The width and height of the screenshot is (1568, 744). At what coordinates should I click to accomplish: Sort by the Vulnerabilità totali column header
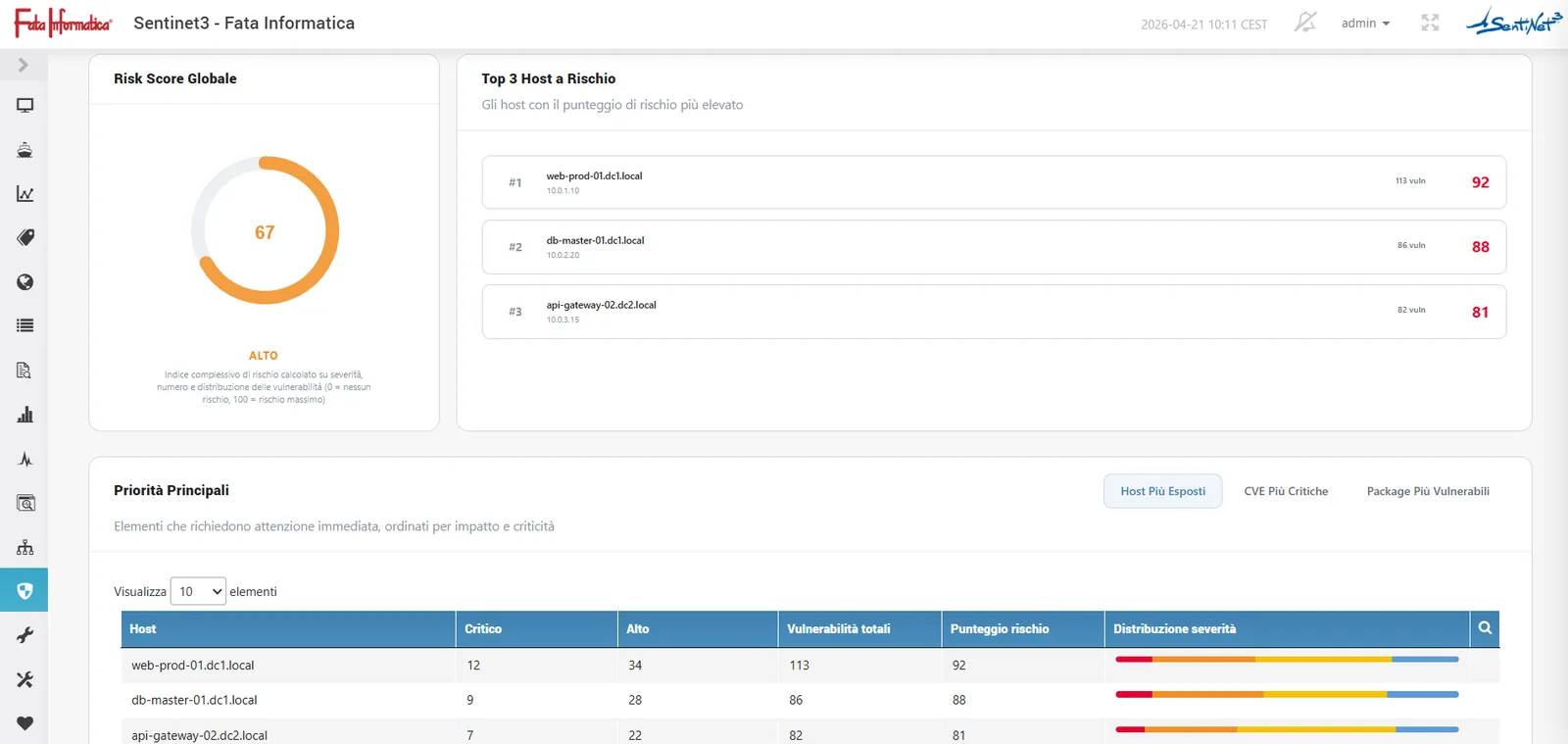[x=860, y=628]
